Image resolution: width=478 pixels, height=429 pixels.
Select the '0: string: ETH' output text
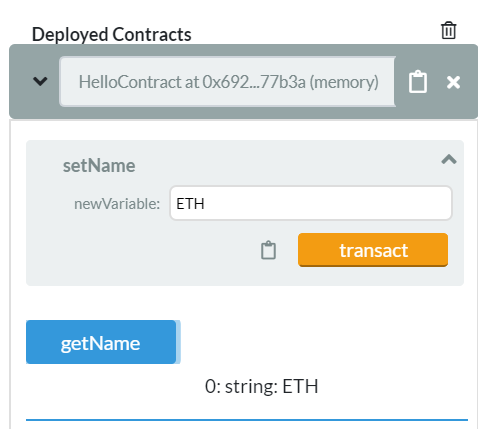261,386
